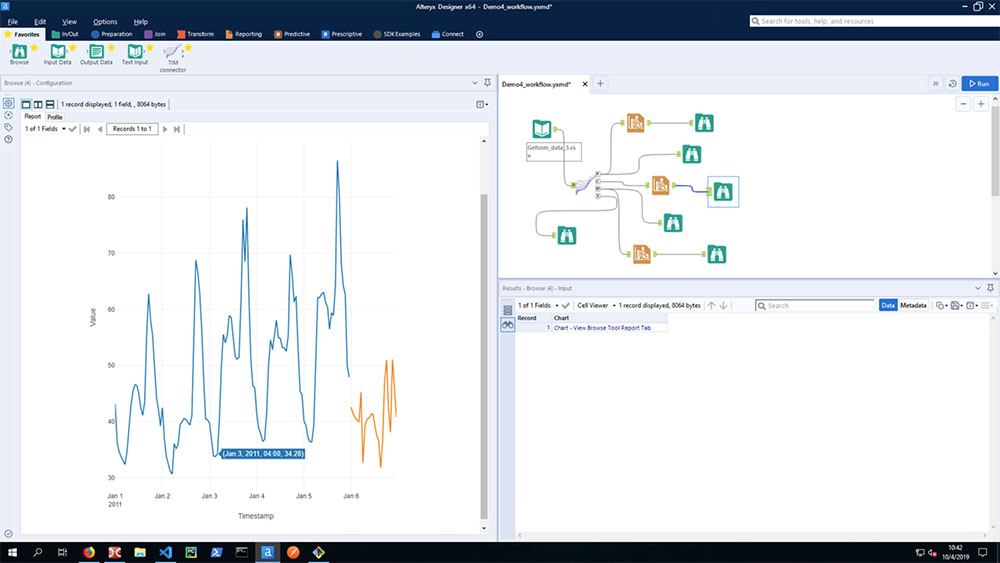Expand the '1 of 1 Fields' dropdown in Browse
Screen dimensions: 1000x563
pyautogui.click(x=45, y=129)
